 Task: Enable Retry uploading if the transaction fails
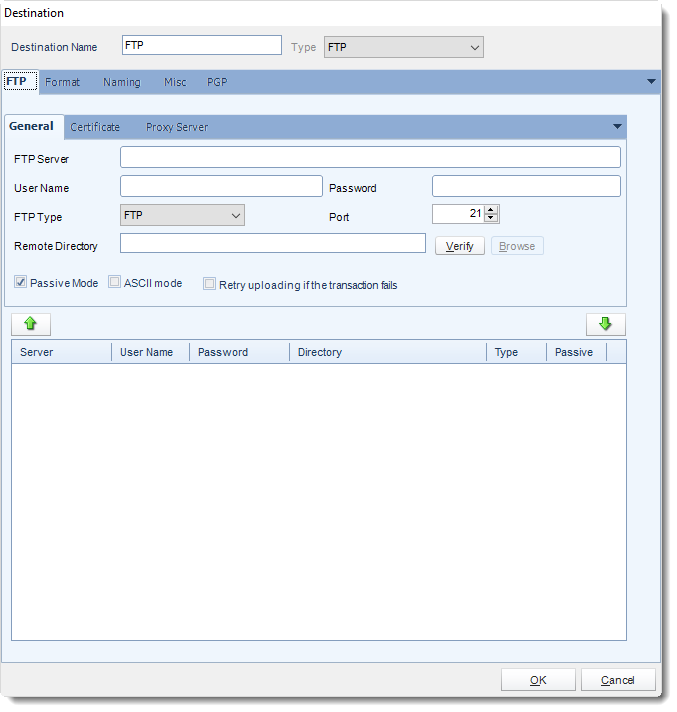tap(209, 284)
